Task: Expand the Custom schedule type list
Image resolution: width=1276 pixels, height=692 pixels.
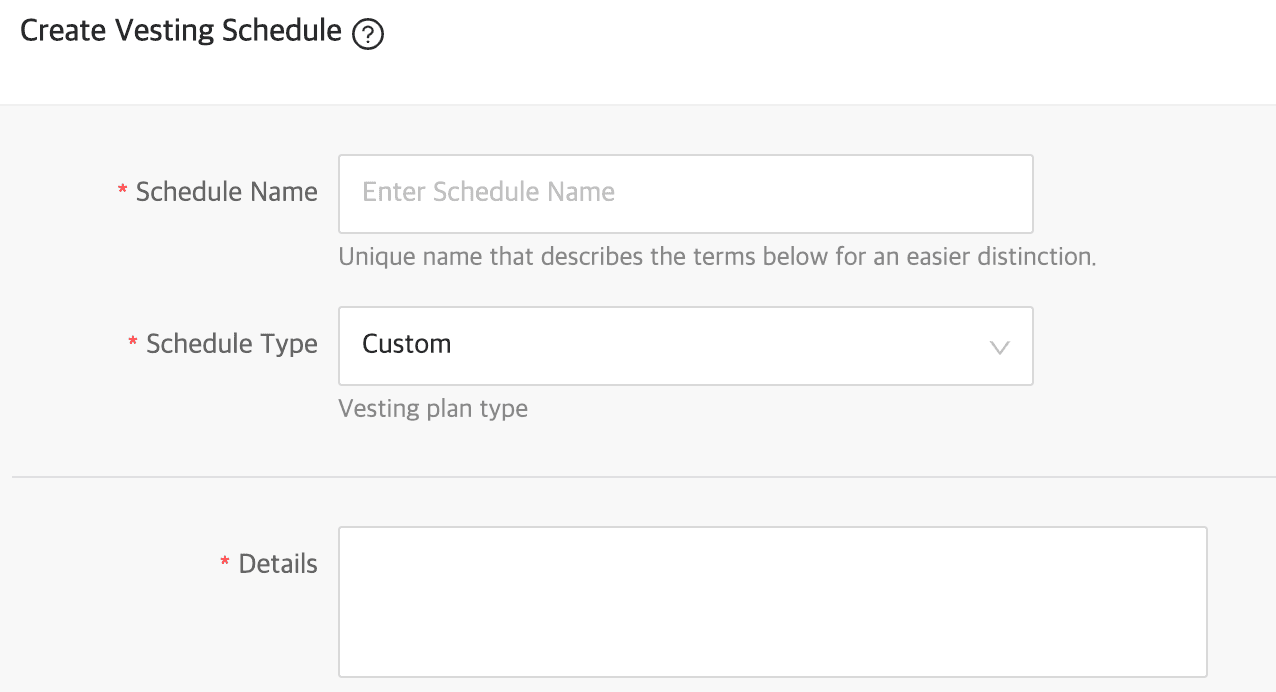Action: (686, 347)
